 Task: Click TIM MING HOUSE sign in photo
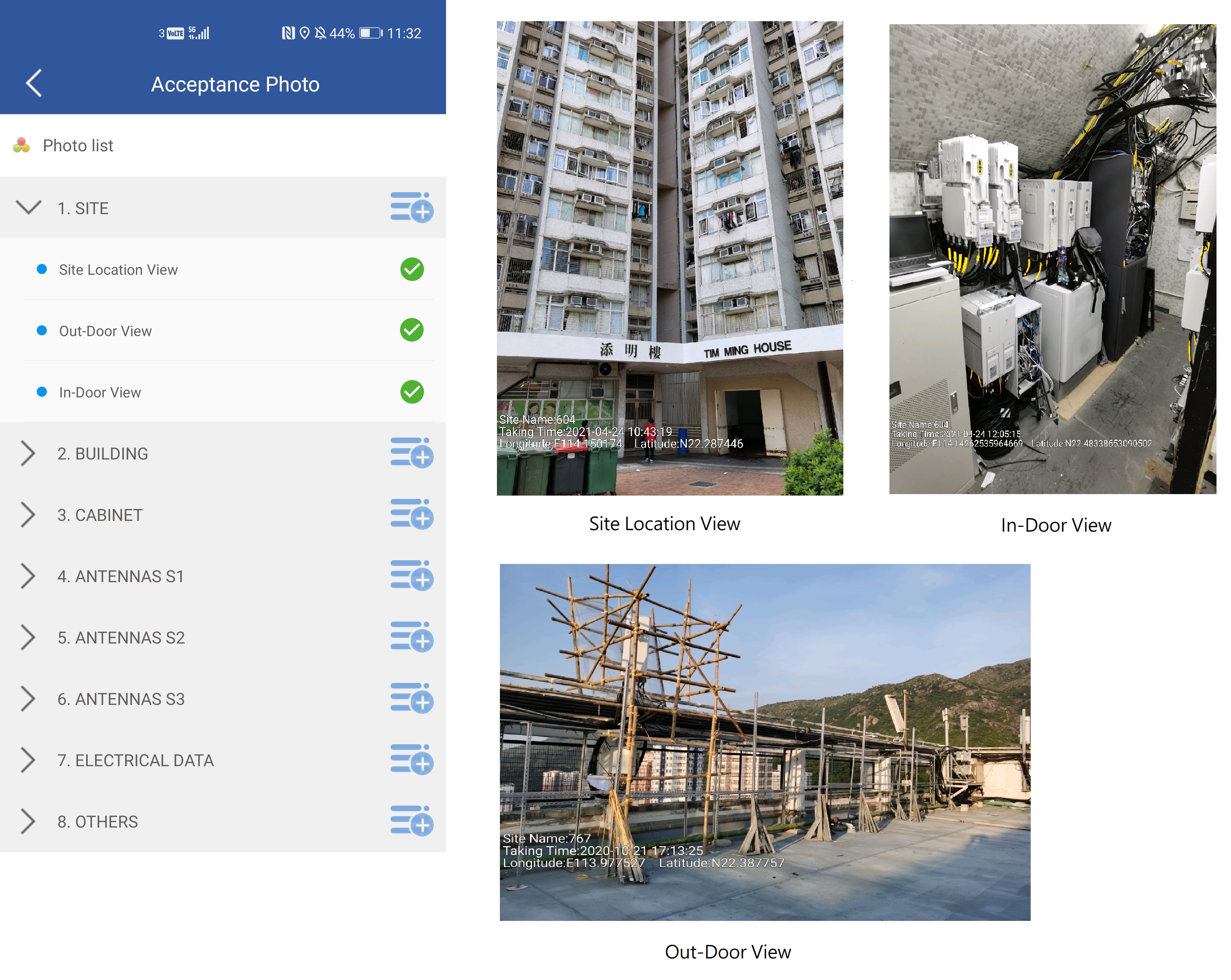747,349
